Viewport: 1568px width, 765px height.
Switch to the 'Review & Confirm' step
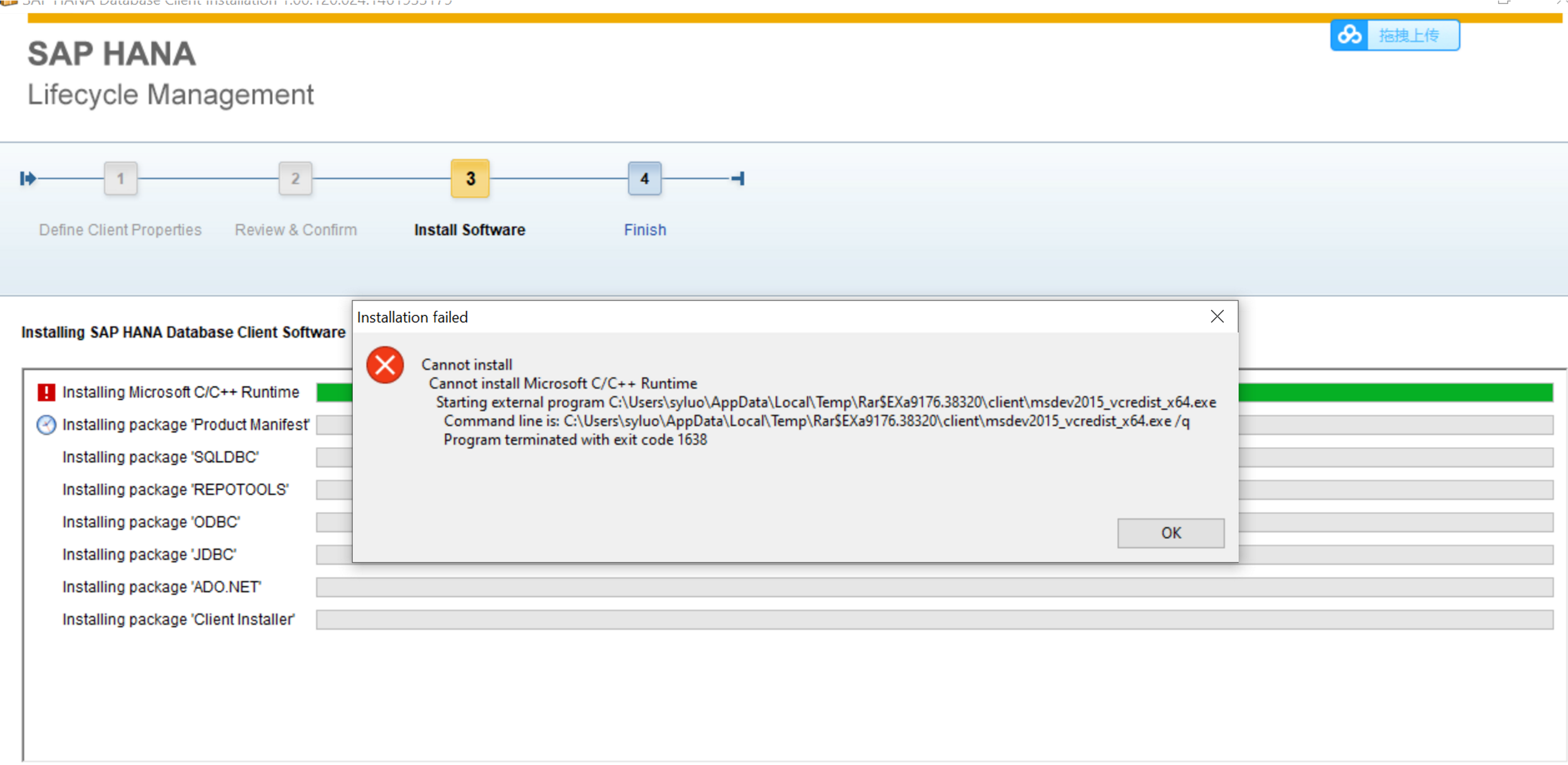click(295, 230)
